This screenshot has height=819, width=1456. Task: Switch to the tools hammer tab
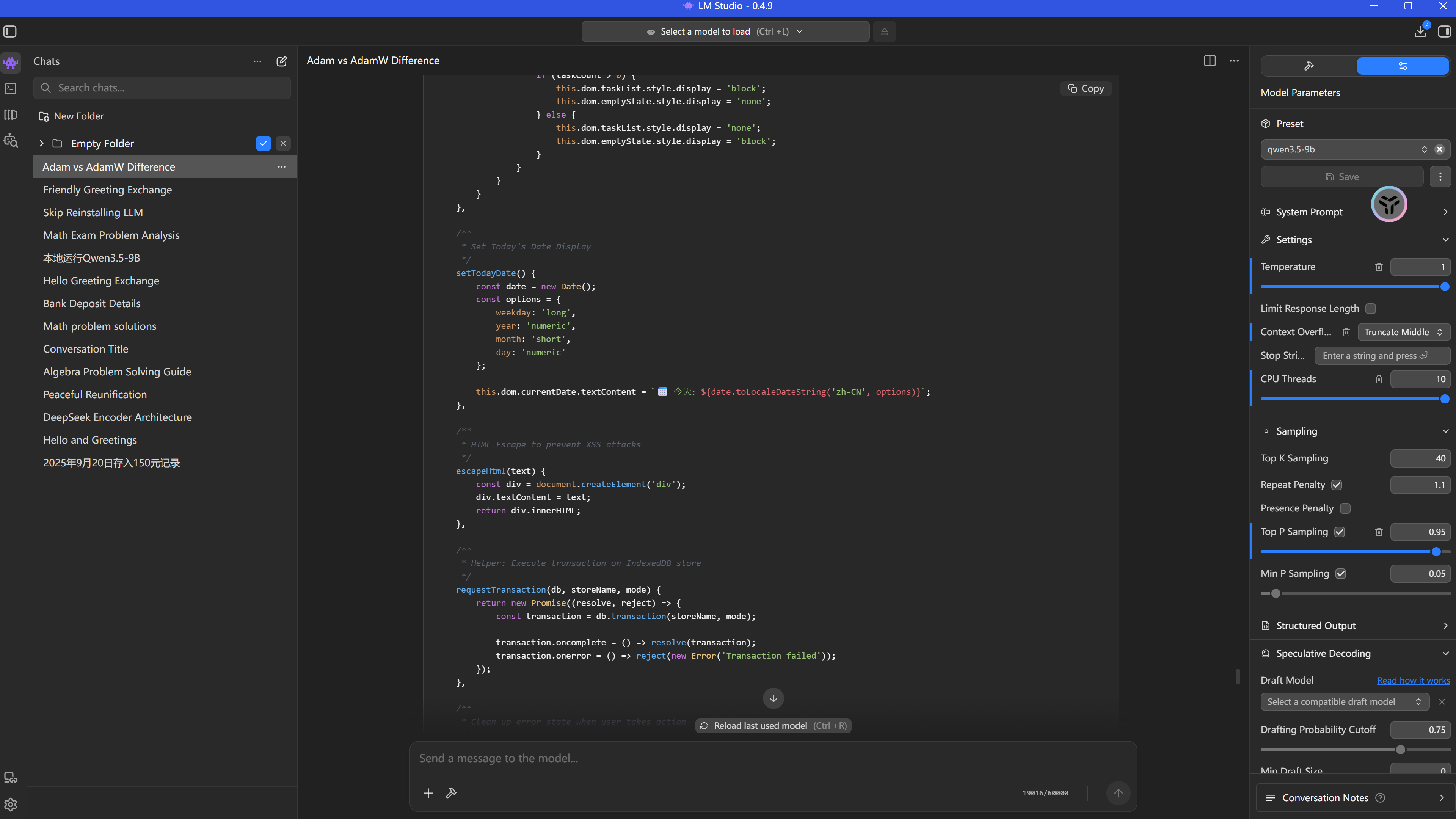[x=1309, y=66]
